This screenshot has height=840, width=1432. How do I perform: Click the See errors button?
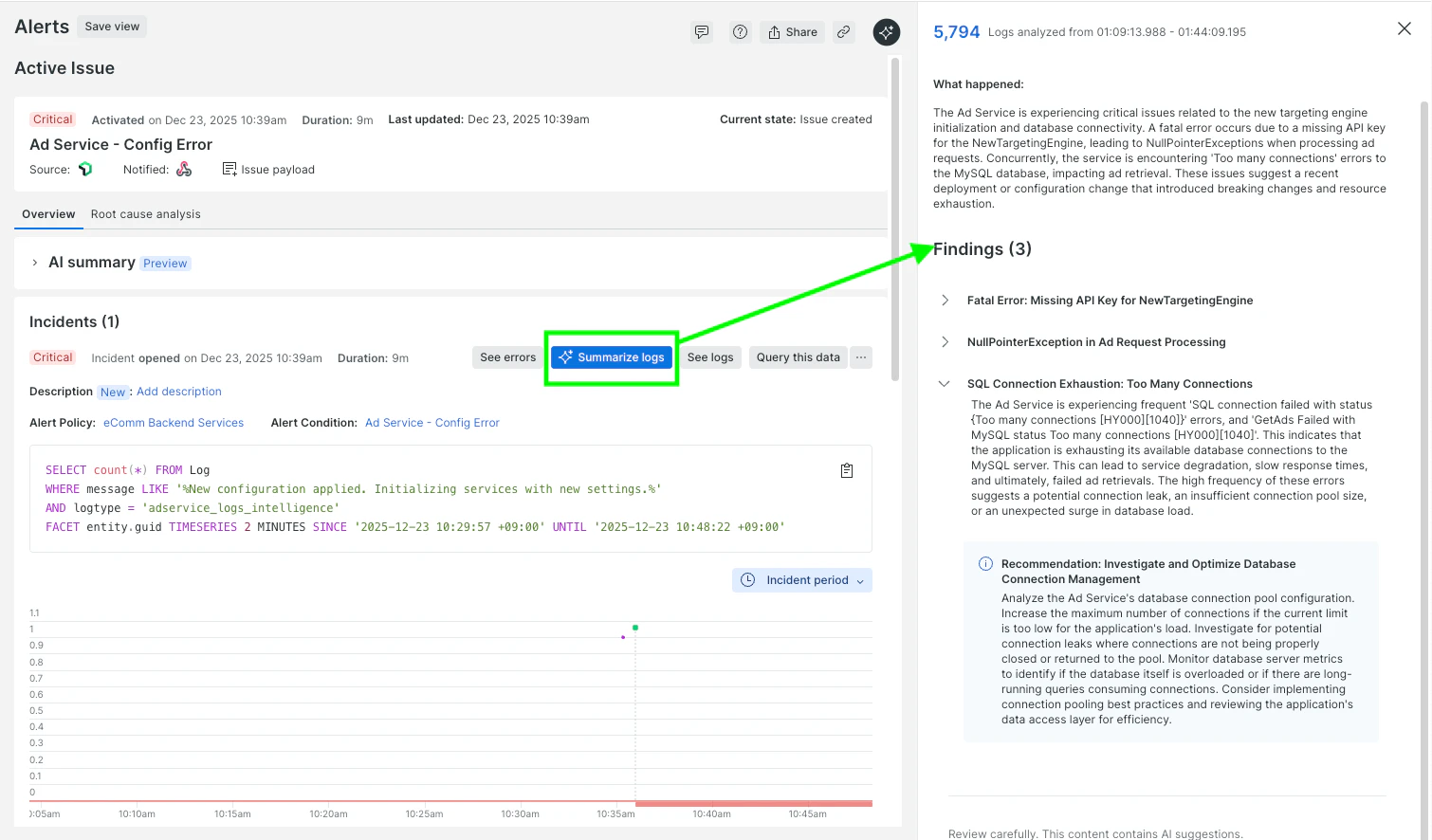(x=507, y=357)
